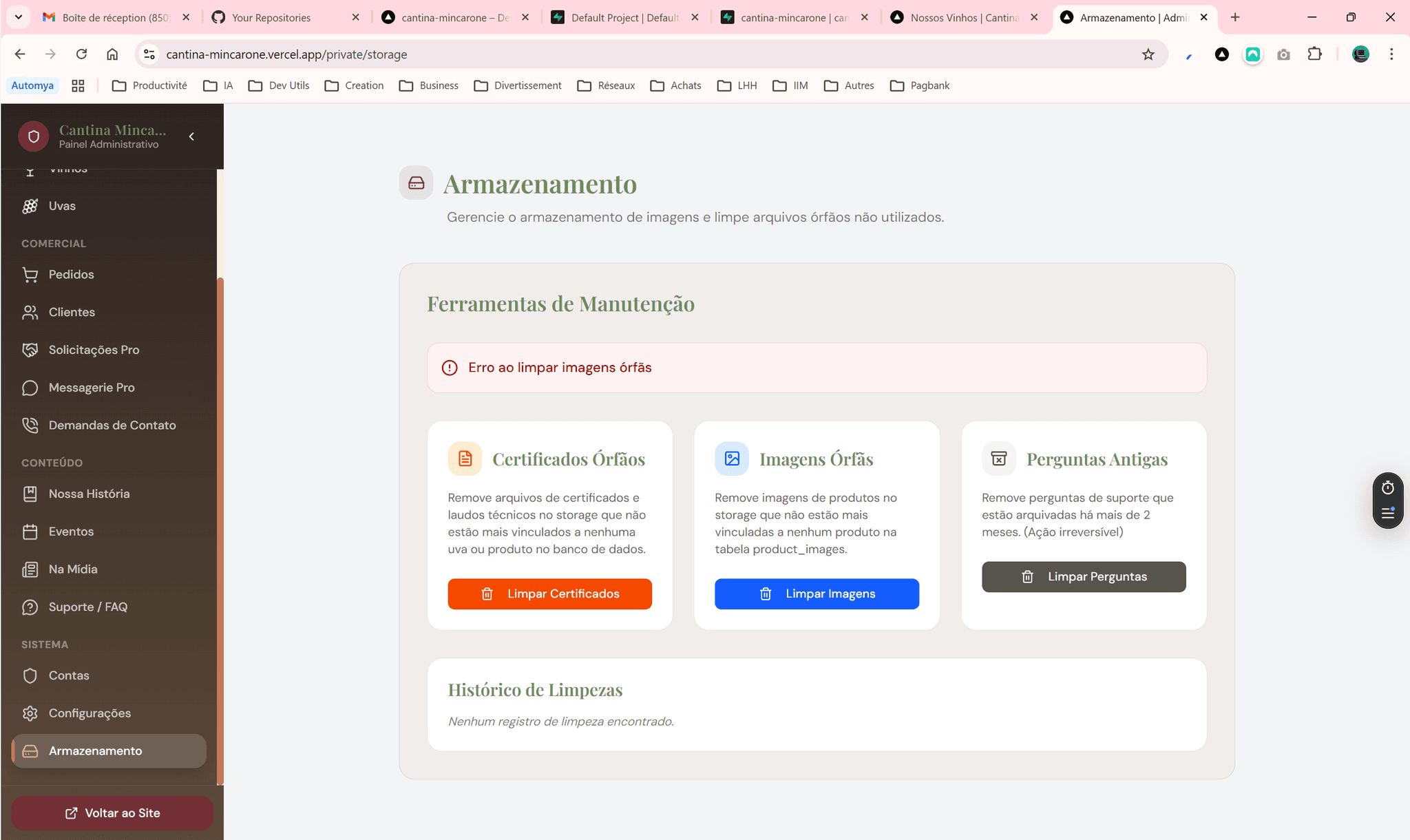
Task: Click the Uvas grape icon in sidebar
Action: pyautogui.click(x=30, y=206)
